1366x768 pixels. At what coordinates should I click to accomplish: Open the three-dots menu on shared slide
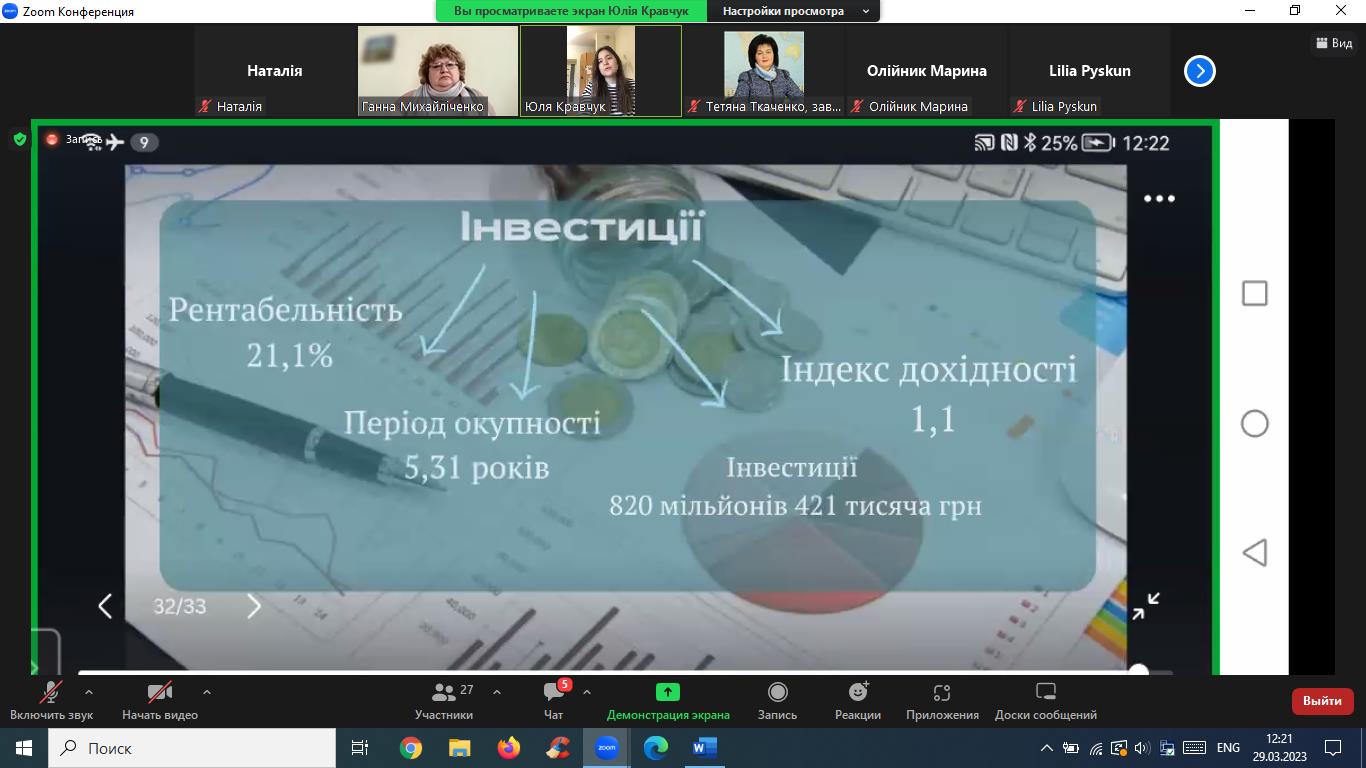click(x=1158, y=198)
